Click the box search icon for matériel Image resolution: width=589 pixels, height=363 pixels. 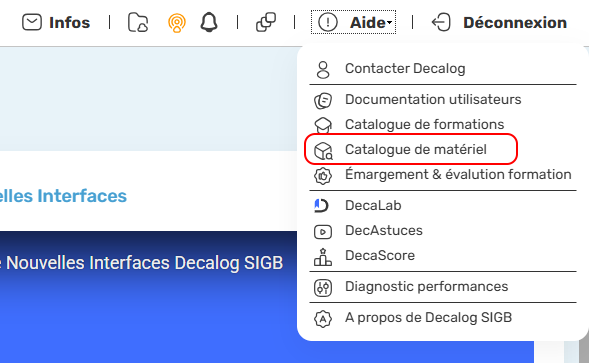click(x=323, y=151)
